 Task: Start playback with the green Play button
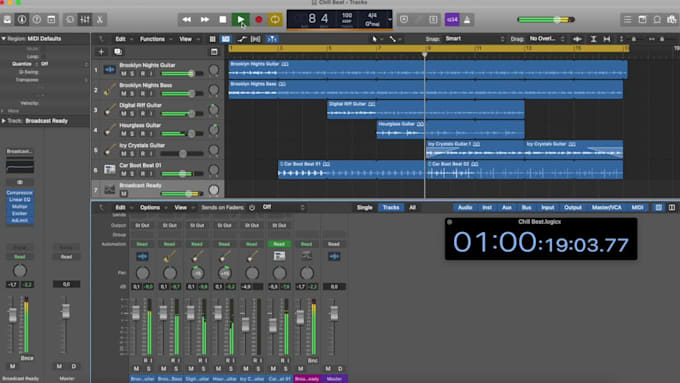(240, 20)
